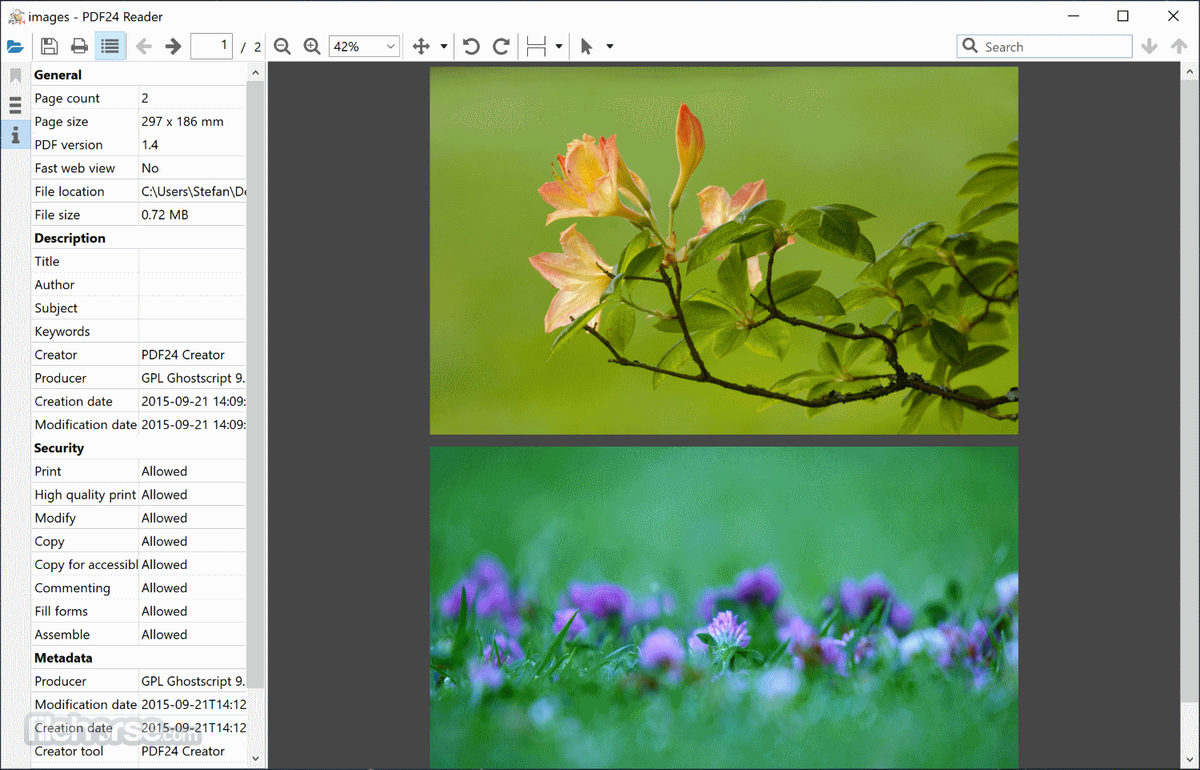Select the Metadata section header
The width and height of the screenshot is (1200, 770).
63,658
